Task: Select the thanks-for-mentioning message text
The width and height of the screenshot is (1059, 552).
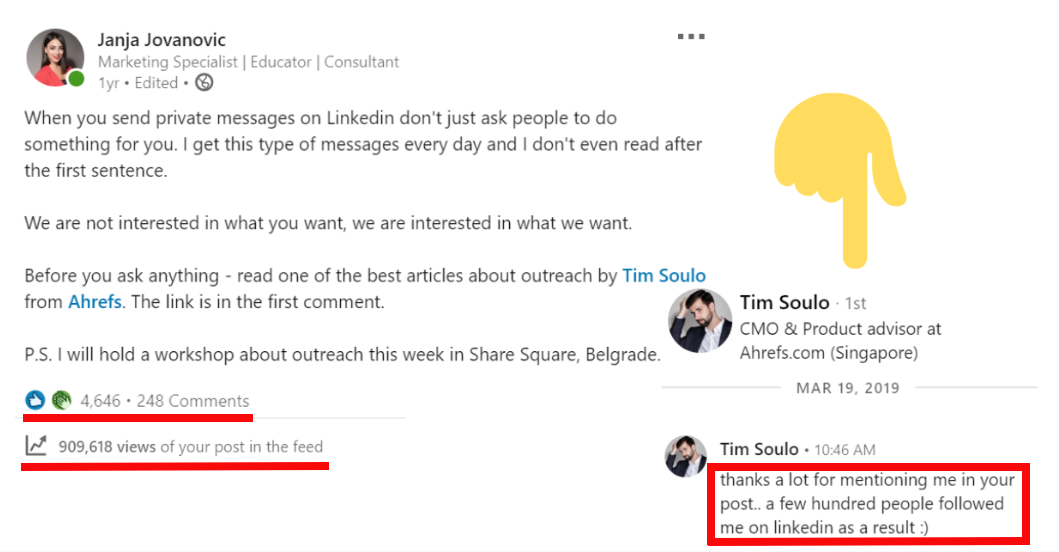Action: point(866,503)
